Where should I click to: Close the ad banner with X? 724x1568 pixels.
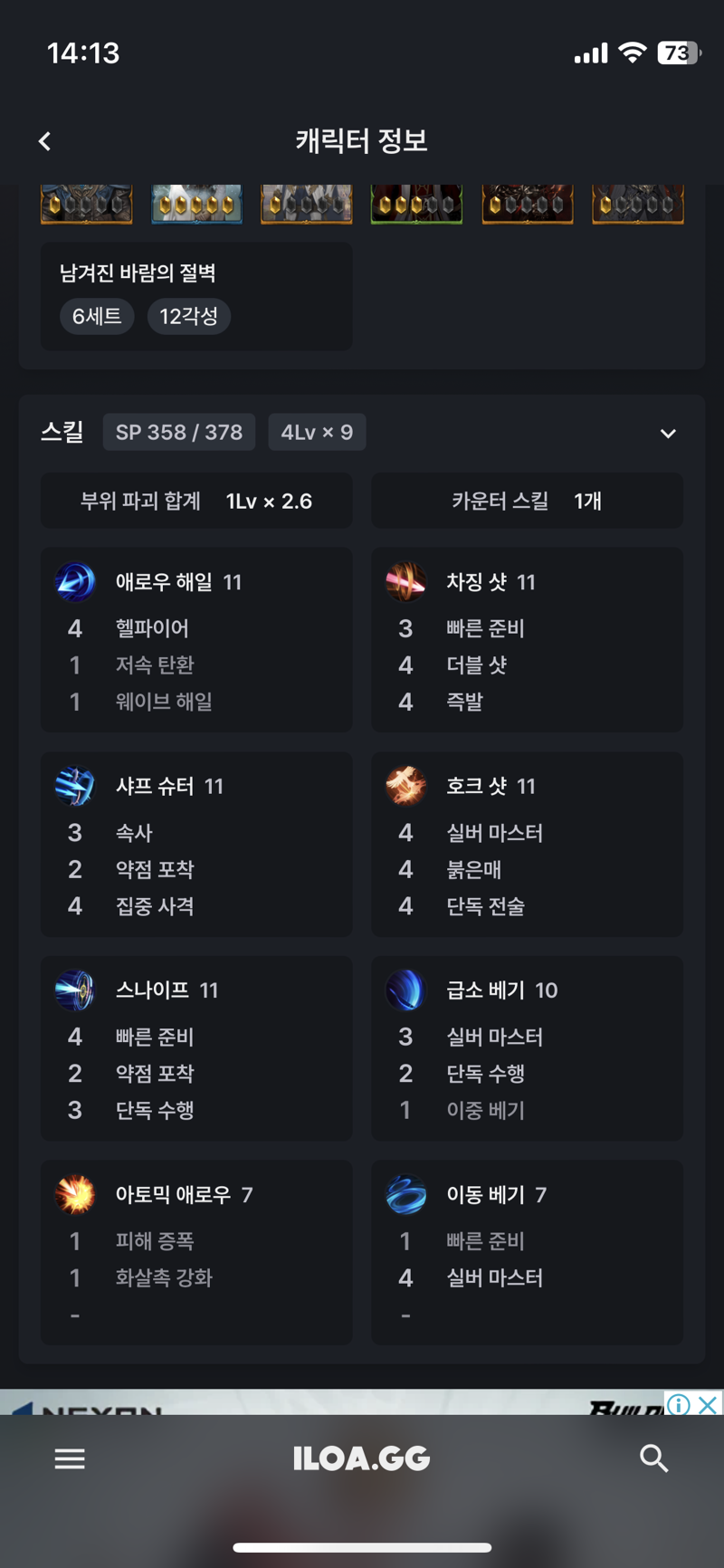709,1404
